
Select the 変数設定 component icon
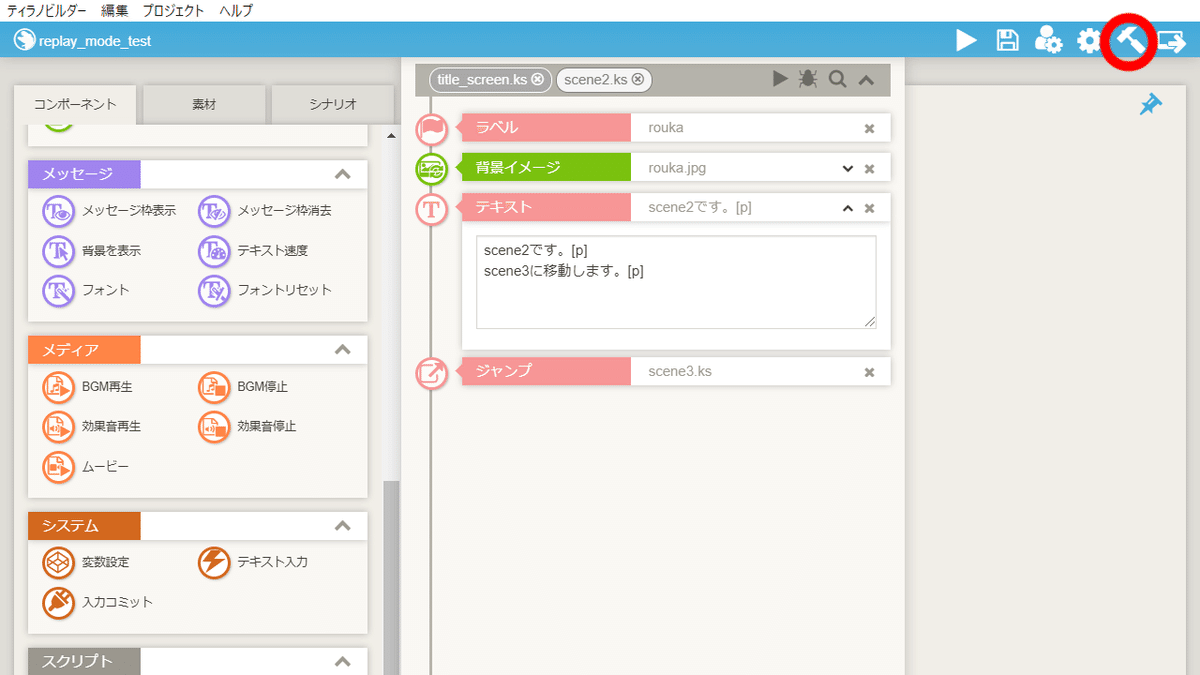coord(59,563)
